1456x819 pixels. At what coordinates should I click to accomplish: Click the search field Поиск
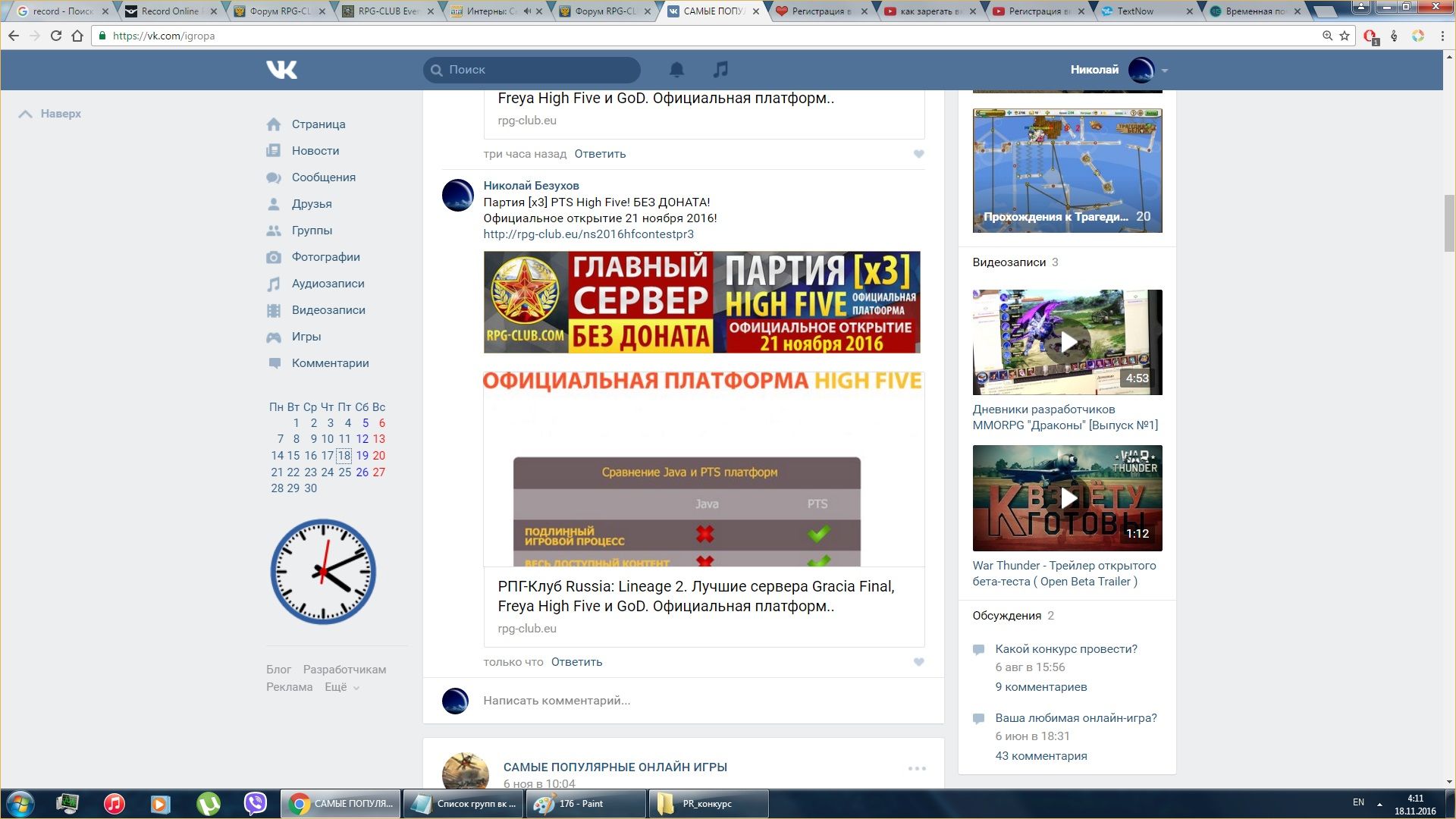[532, 70]
